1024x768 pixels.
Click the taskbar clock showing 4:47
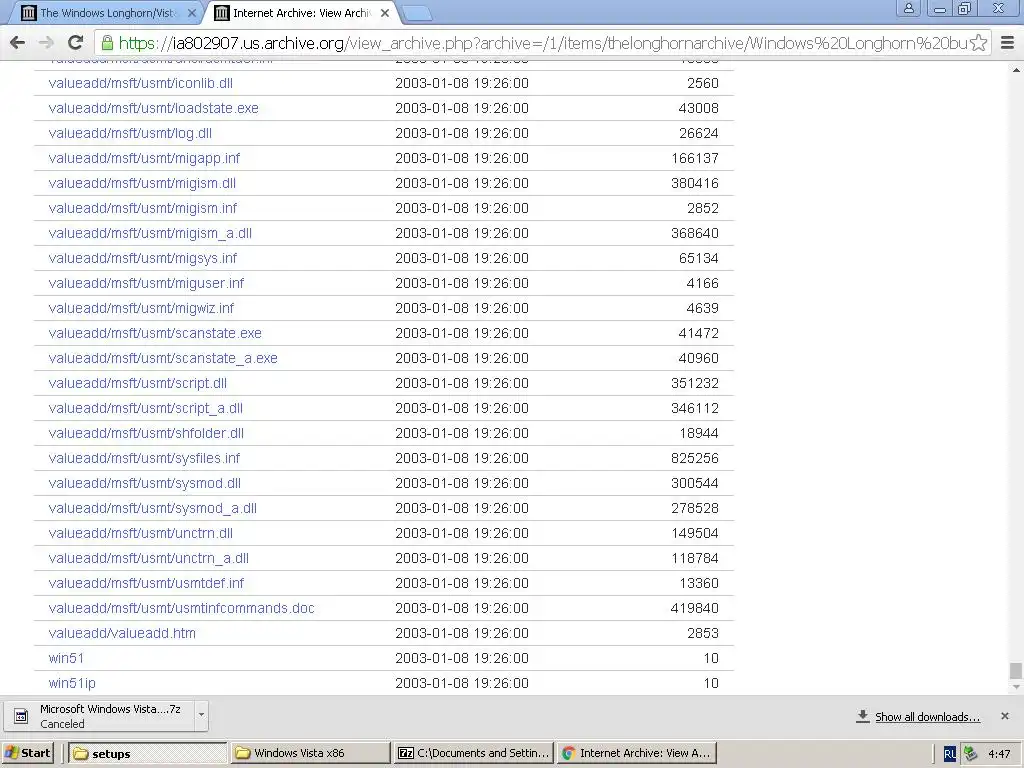coord(999,754)
